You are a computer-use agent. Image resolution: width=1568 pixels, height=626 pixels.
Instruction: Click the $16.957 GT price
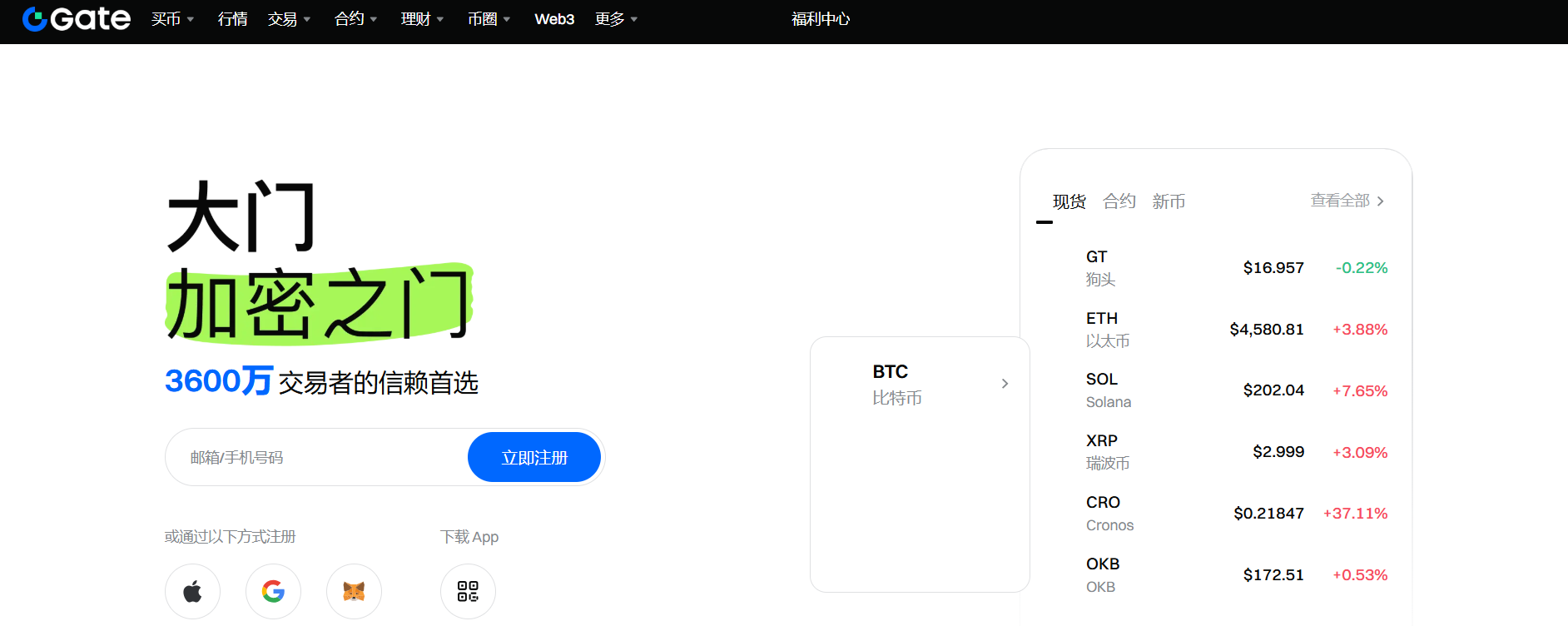tap(1273, 268)
